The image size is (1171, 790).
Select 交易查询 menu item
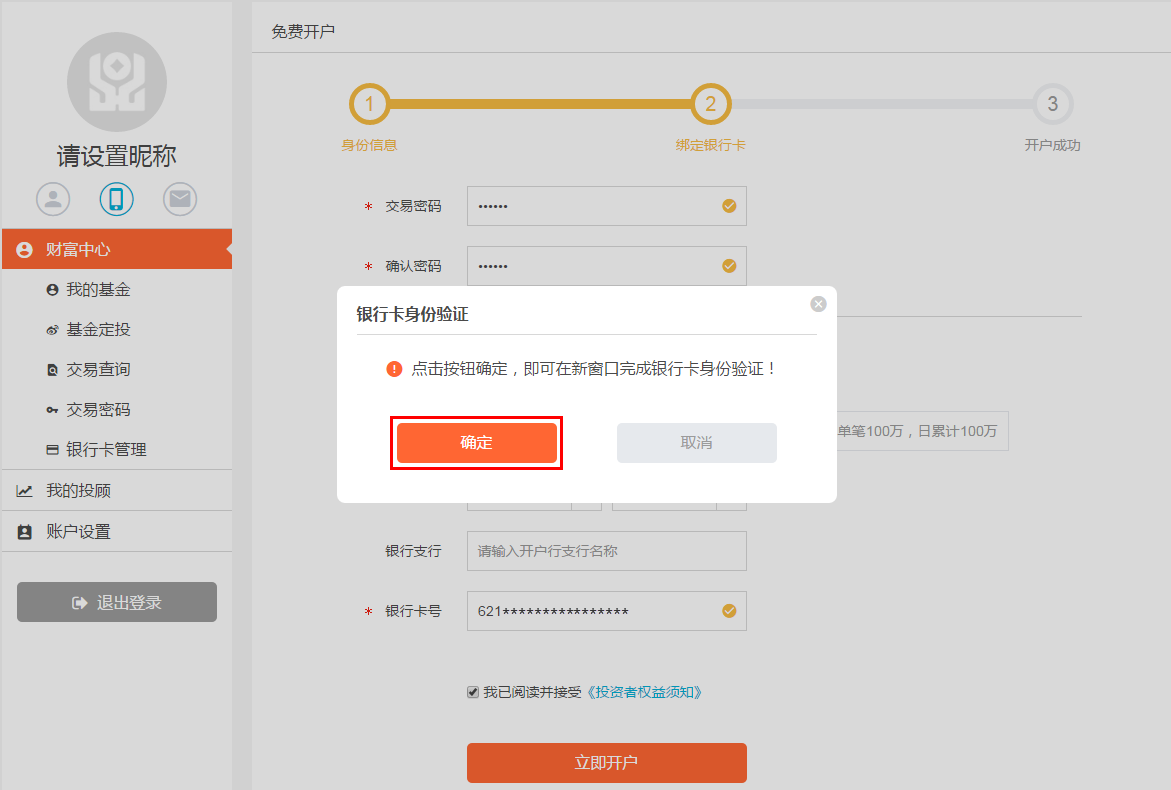[98, 370]
